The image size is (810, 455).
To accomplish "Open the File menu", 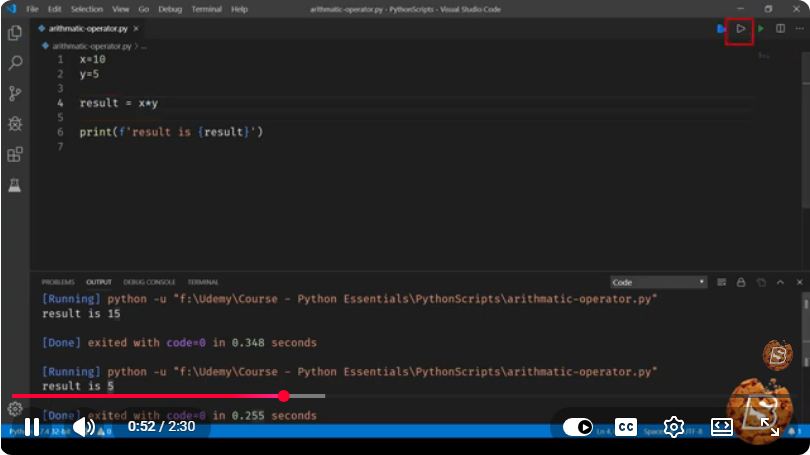I will click(x=32, y=9).
